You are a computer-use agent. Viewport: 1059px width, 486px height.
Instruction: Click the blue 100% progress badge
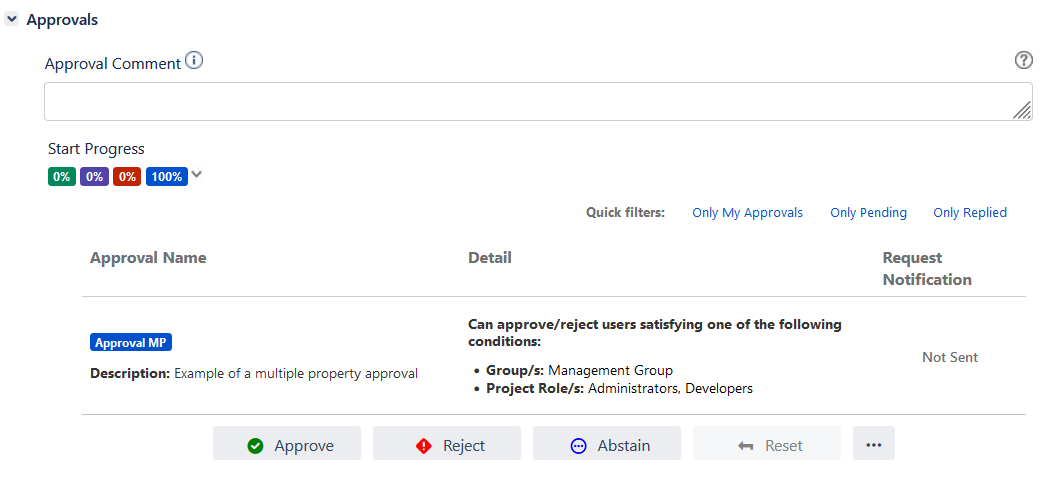(x=166, y=177)
